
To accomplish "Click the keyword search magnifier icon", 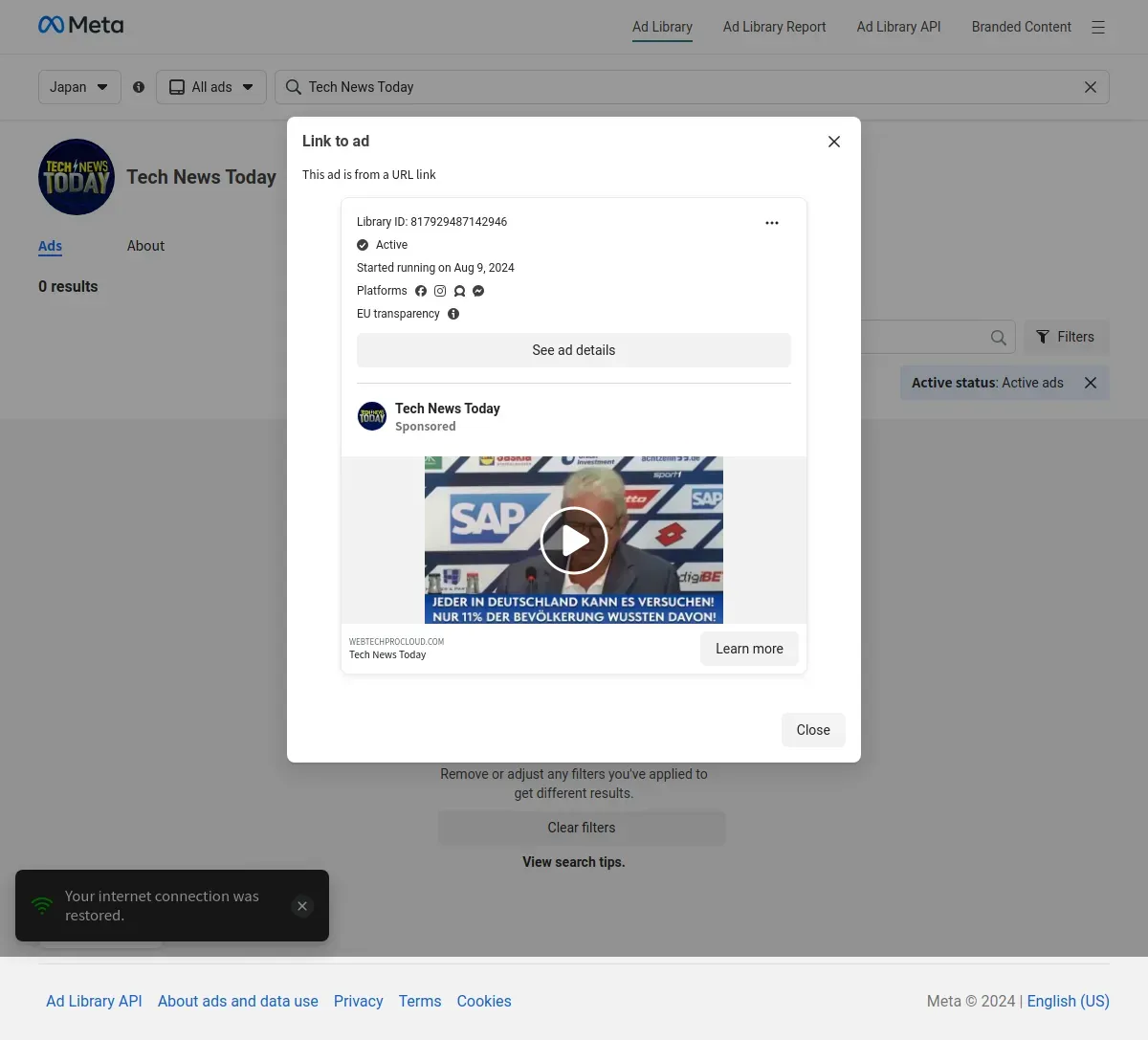I will [x=998, y=338].
